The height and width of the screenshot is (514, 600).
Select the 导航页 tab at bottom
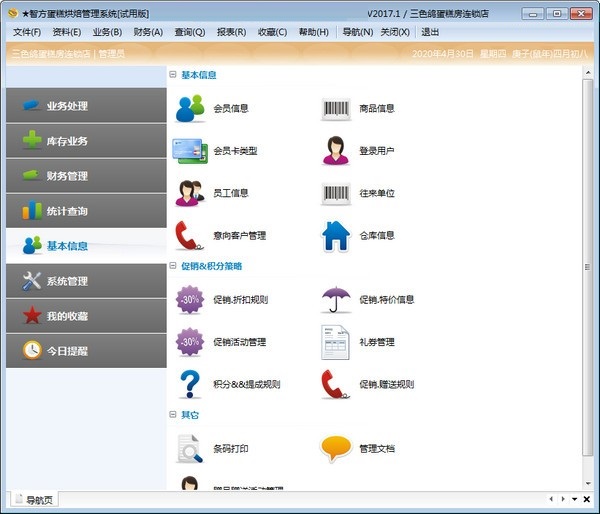[37, 499]
